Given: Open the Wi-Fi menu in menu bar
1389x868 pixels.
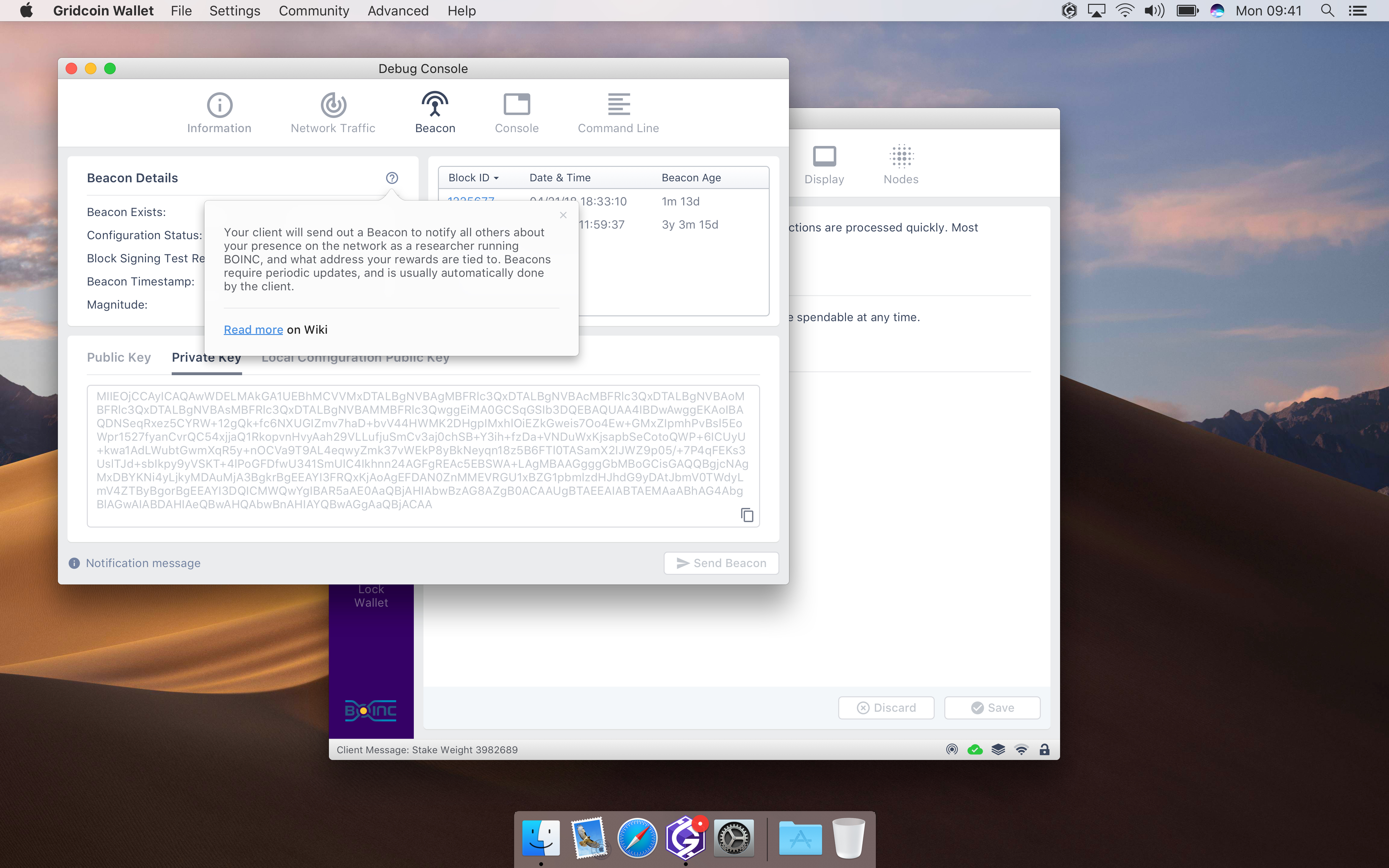Looking at the screenshot, I should pos(1124,11).
